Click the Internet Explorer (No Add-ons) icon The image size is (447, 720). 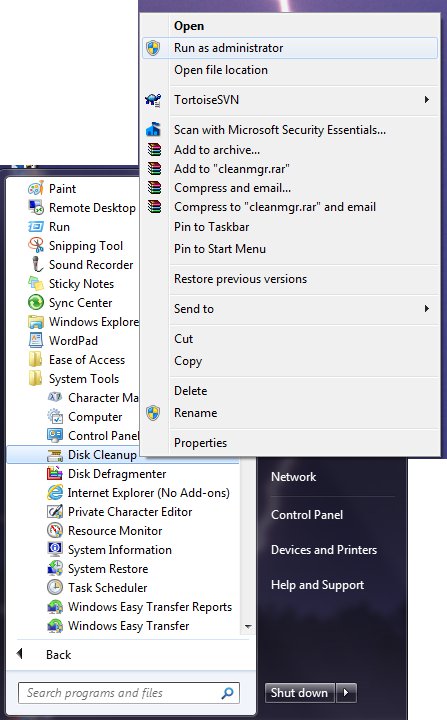click(55, 492)
